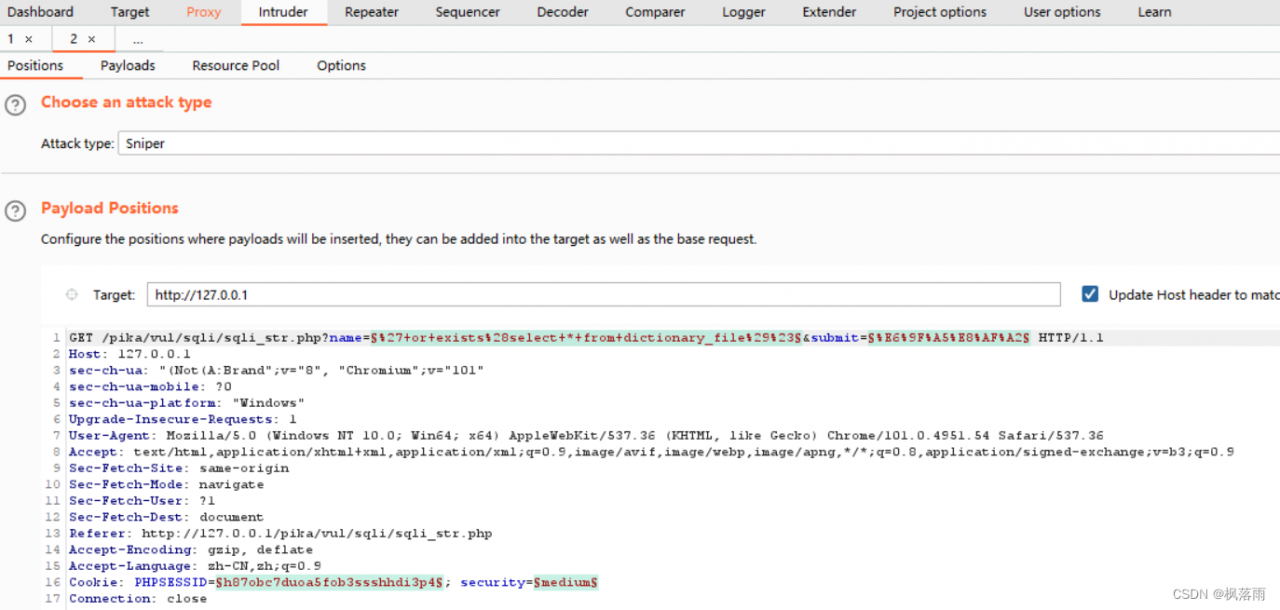Image resolution: width=1280 pixels, height=610 pixels.
Task: Open the Resource Pool sub-tab
Action: [236, 65]
